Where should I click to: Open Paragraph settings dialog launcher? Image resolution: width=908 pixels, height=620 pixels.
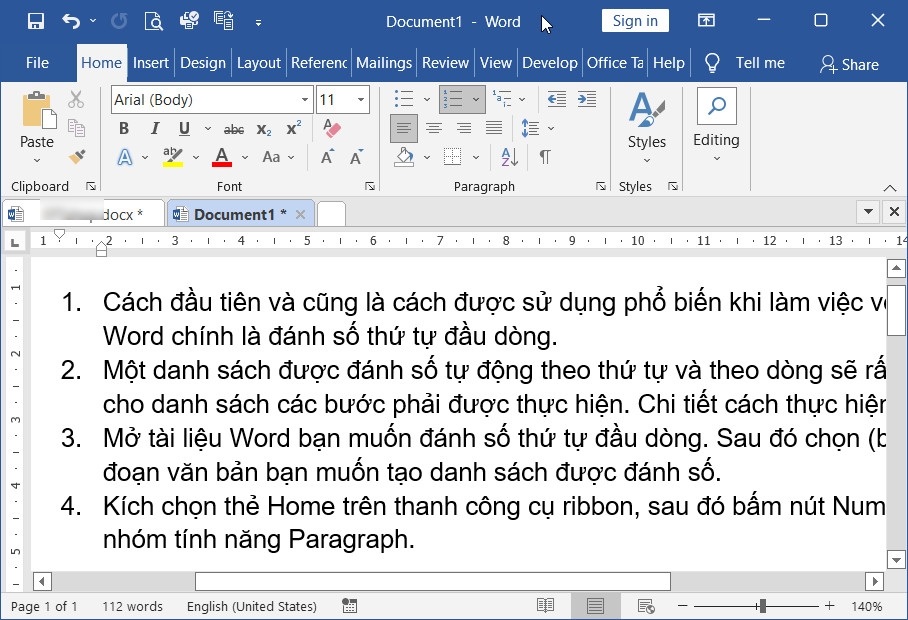coord(601,186)
